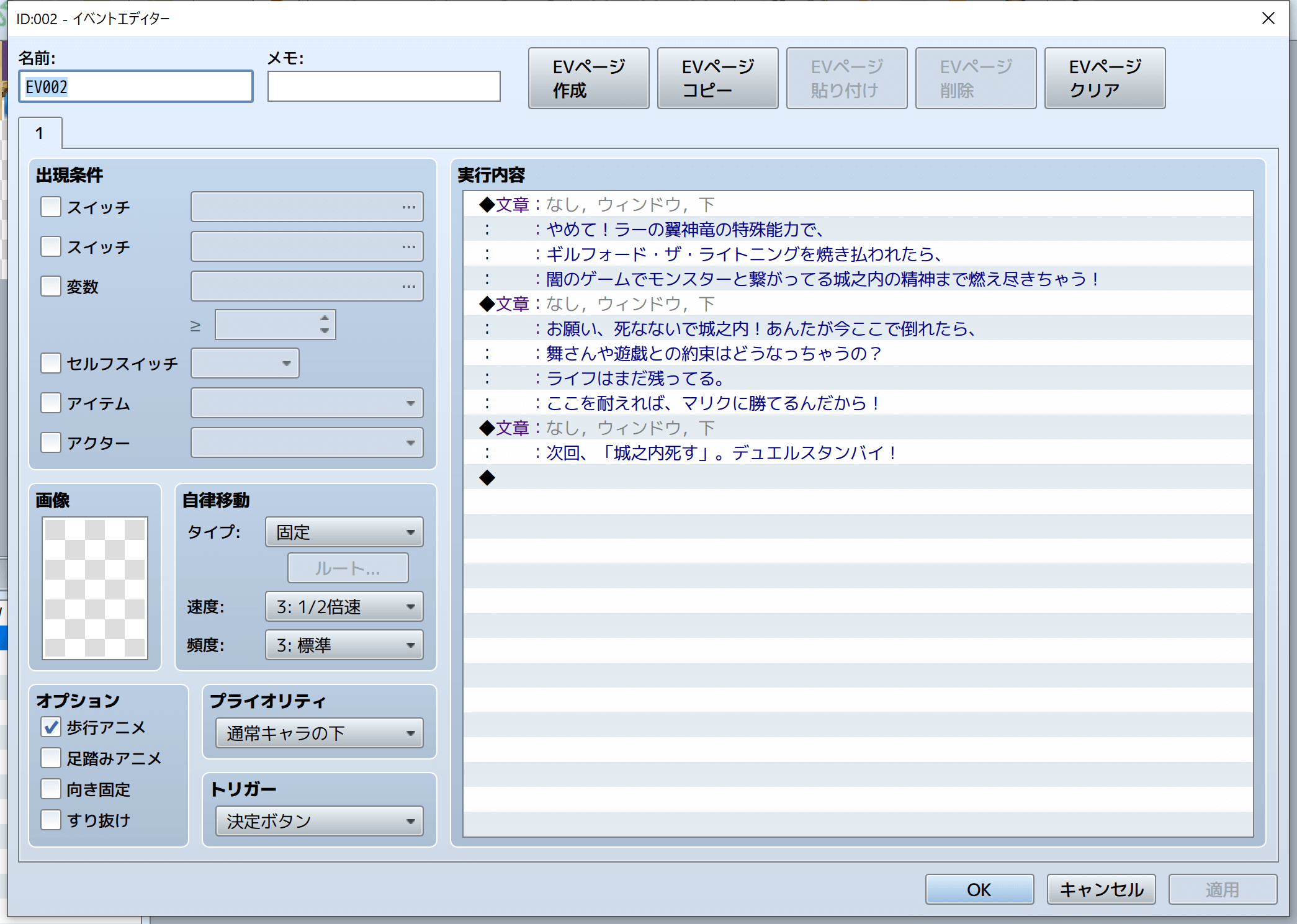Check the アイテム condition box
Screen dimensions: 1297x924
pyautogui.click(x=51, y=403)
